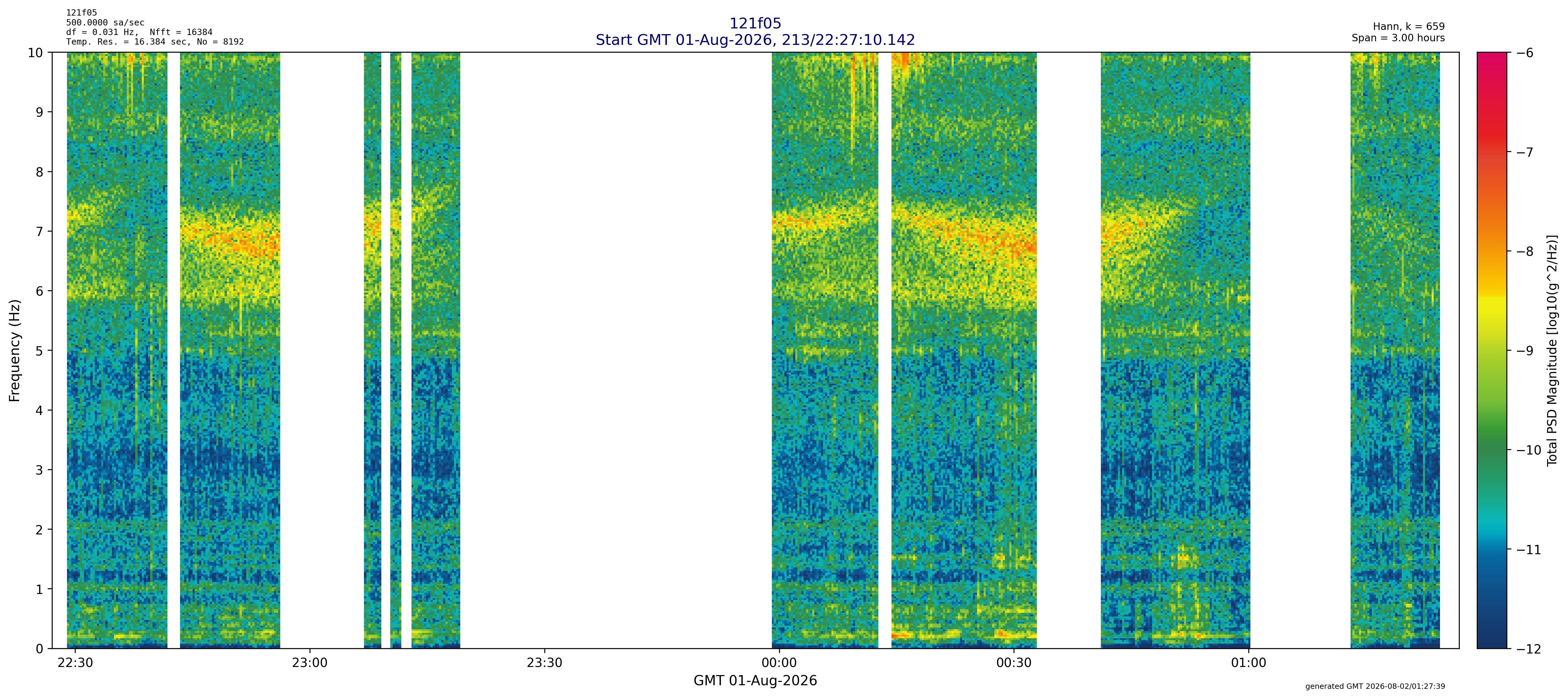Screen dimensions: 1568x699
Task: Click the colorbar tick label "−12"
Action: click(1529, 649)
